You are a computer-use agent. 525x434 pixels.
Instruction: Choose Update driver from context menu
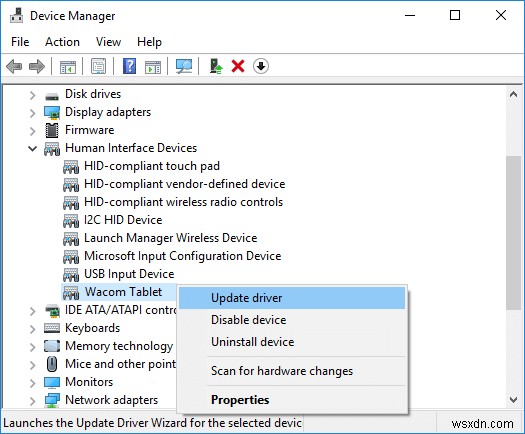pos(292,298)
